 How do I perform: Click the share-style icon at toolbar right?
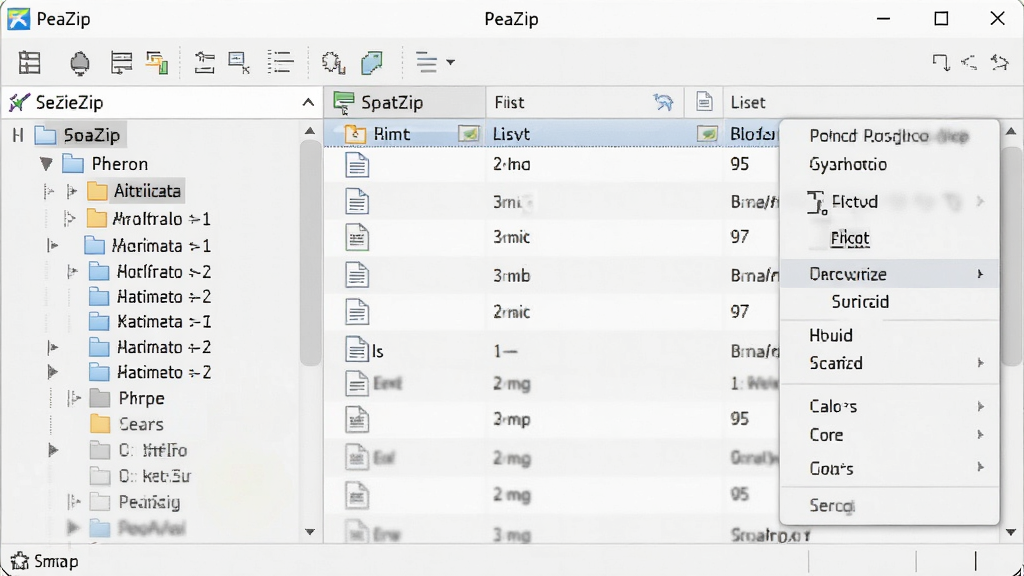(x=969, y=63)
